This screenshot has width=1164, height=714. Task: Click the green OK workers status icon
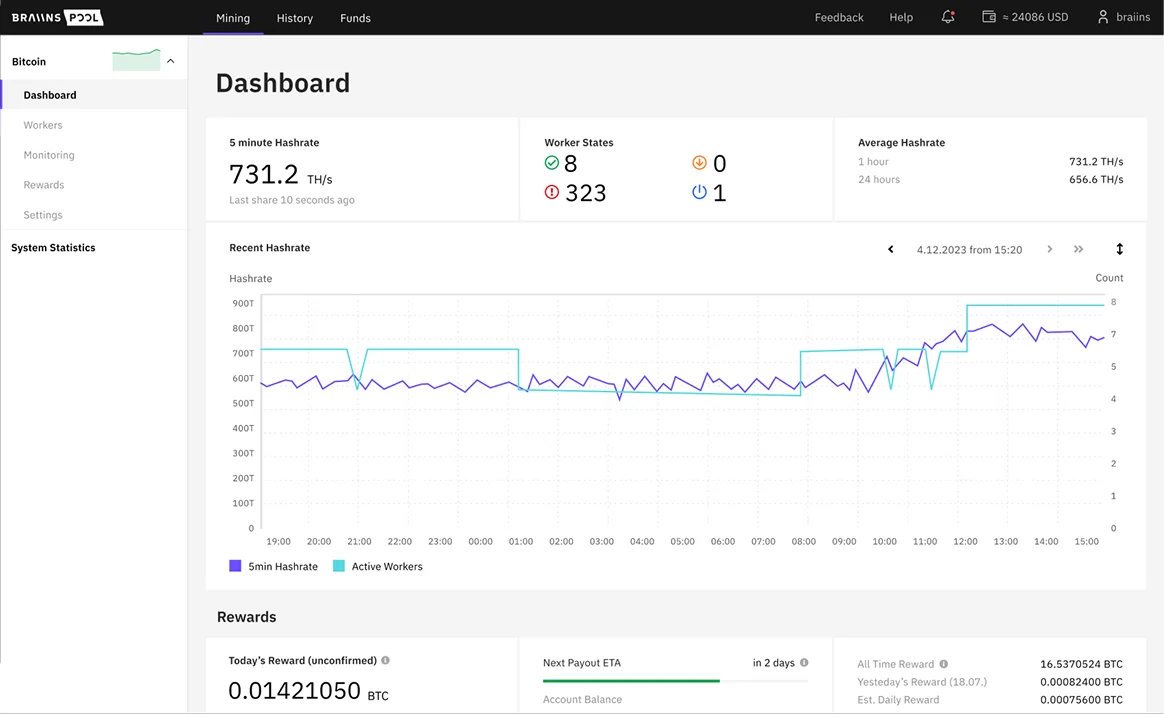[x=552, y=163]
